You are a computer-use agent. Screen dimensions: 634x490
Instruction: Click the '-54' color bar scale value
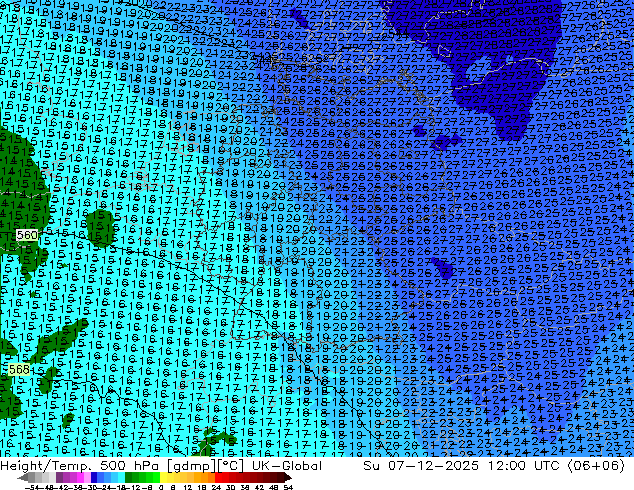click(32, 488)
